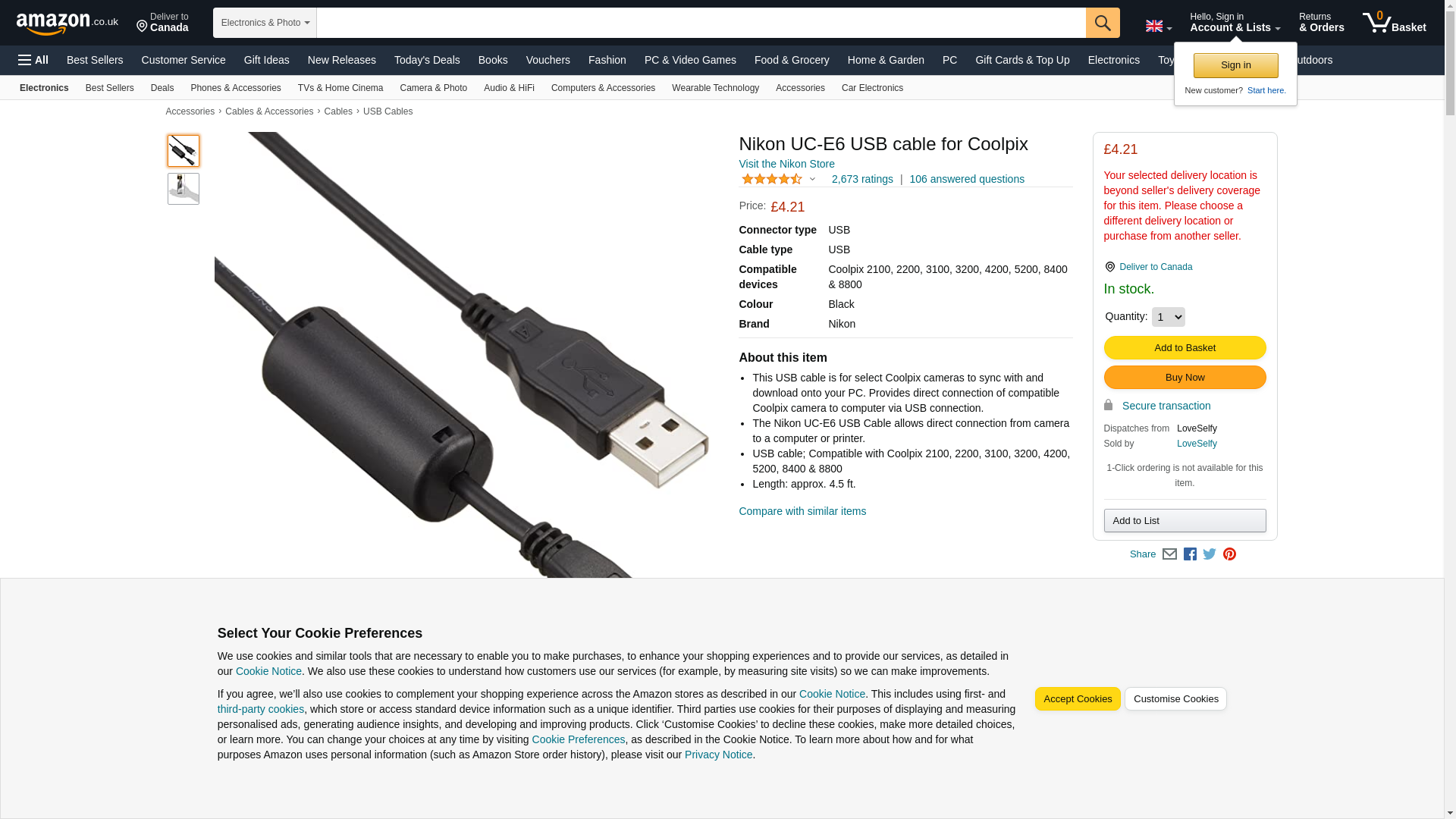Image resolution: width=1456 pixels, height=819 pixels.
Task: Open the UK flag language selector
Action: (x=1159, y=26)
